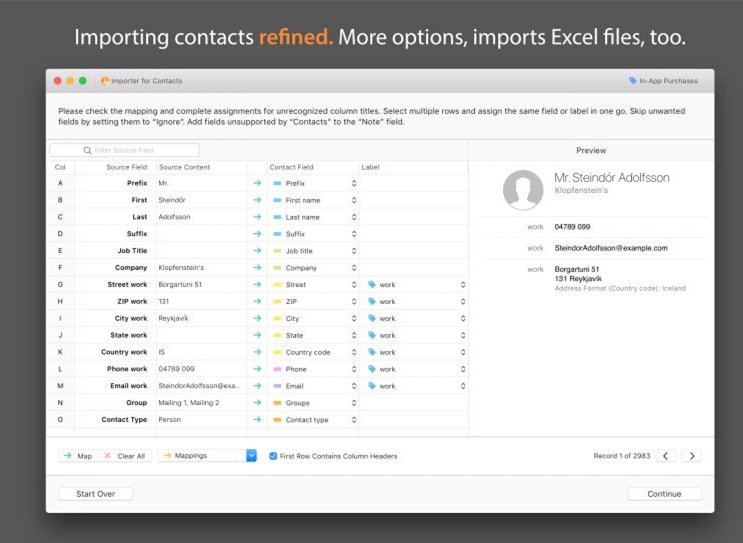
Task: Click the Preview panel heading
Action: 591,150
